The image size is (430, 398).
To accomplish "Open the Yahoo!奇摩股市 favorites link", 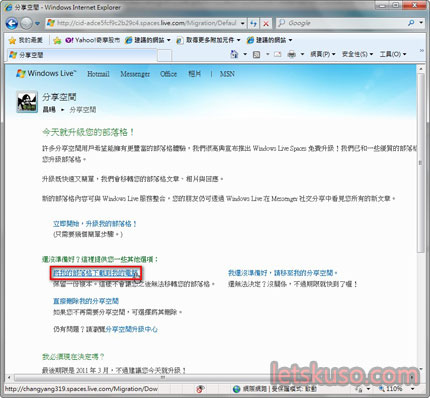I will click(92, 40).
